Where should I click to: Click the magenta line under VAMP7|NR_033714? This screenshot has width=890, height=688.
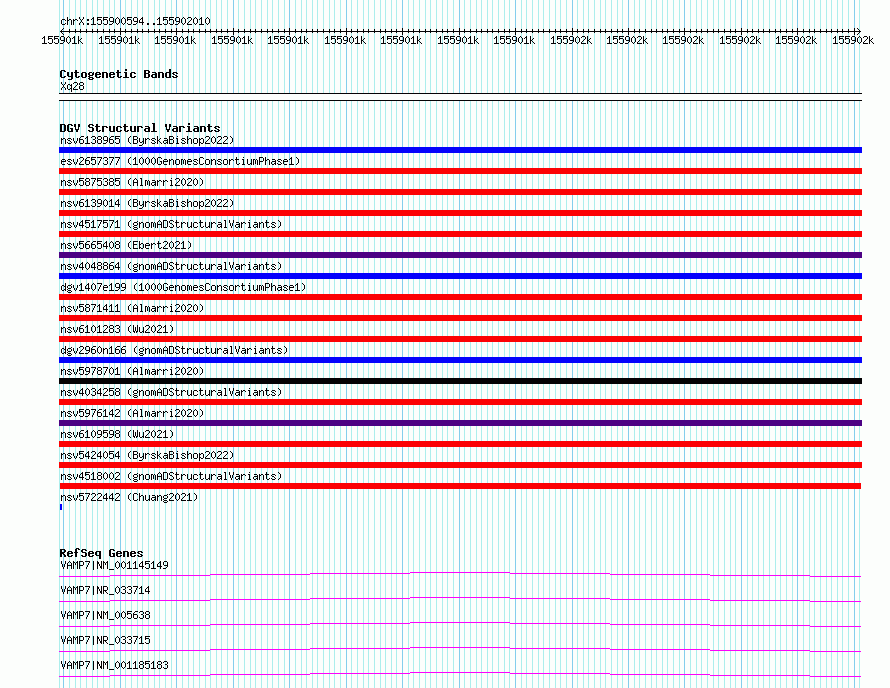pyautogui.click(x=460, y=599)
